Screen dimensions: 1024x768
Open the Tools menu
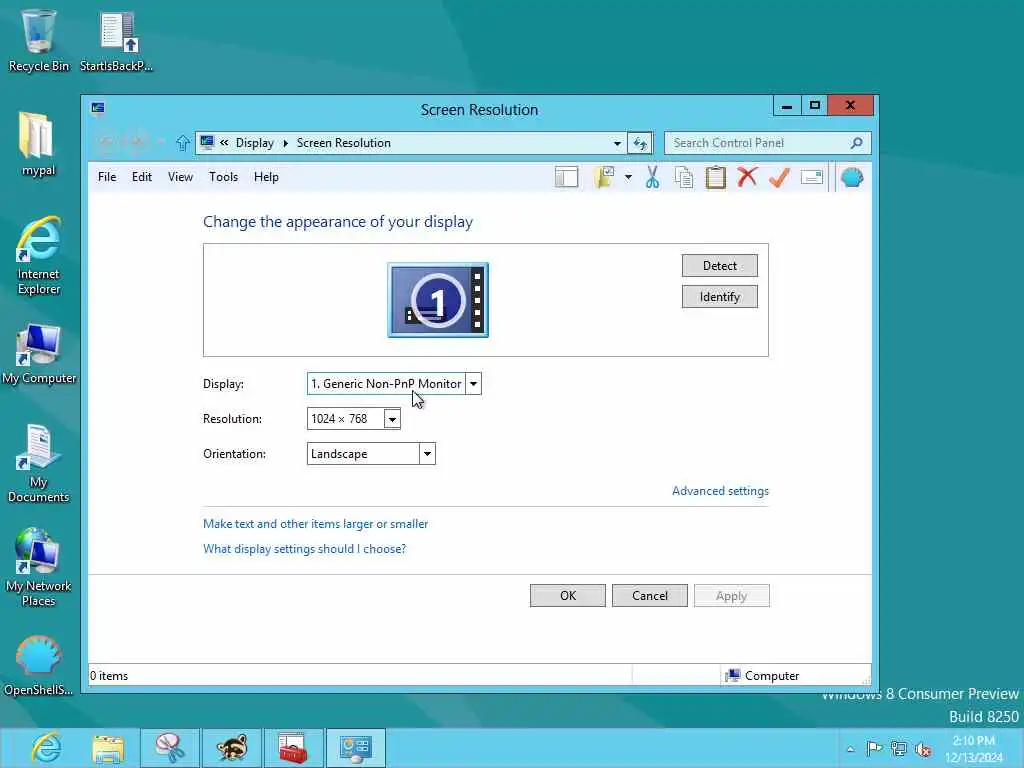223,177
